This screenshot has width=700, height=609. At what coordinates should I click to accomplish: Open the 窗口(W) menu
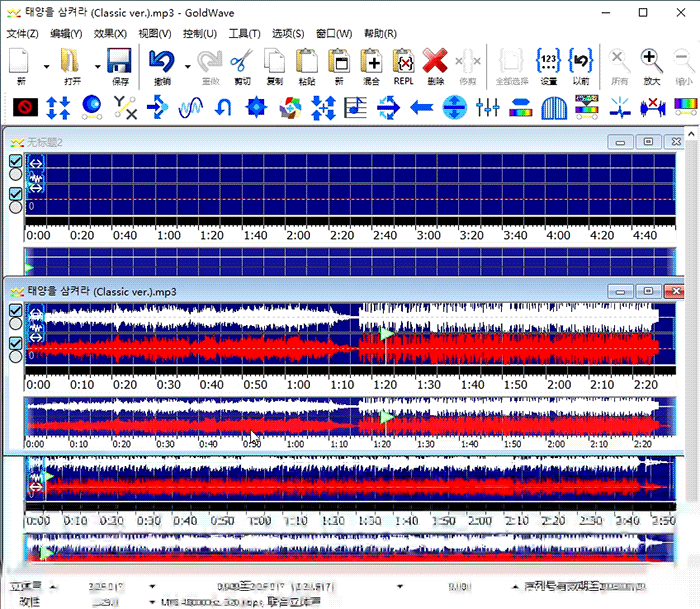pos(334,33)
